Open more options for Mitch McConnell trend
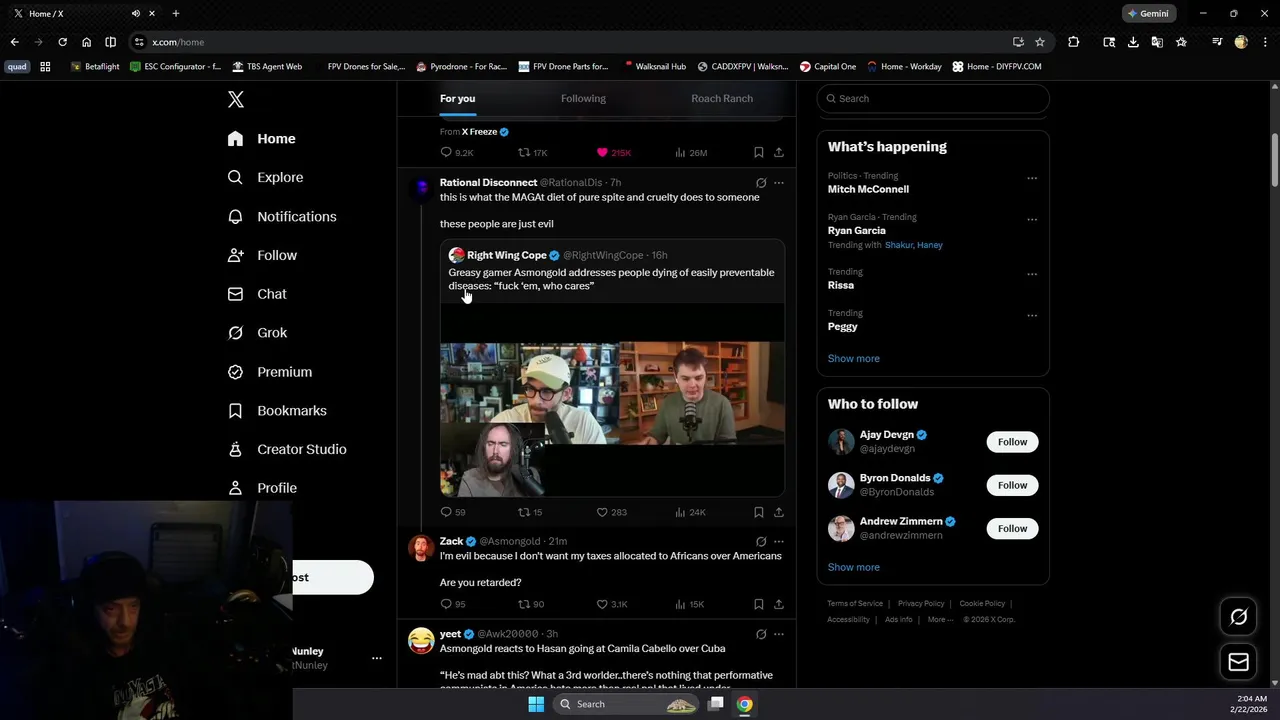1280x720 pixels. [1032, 179]
